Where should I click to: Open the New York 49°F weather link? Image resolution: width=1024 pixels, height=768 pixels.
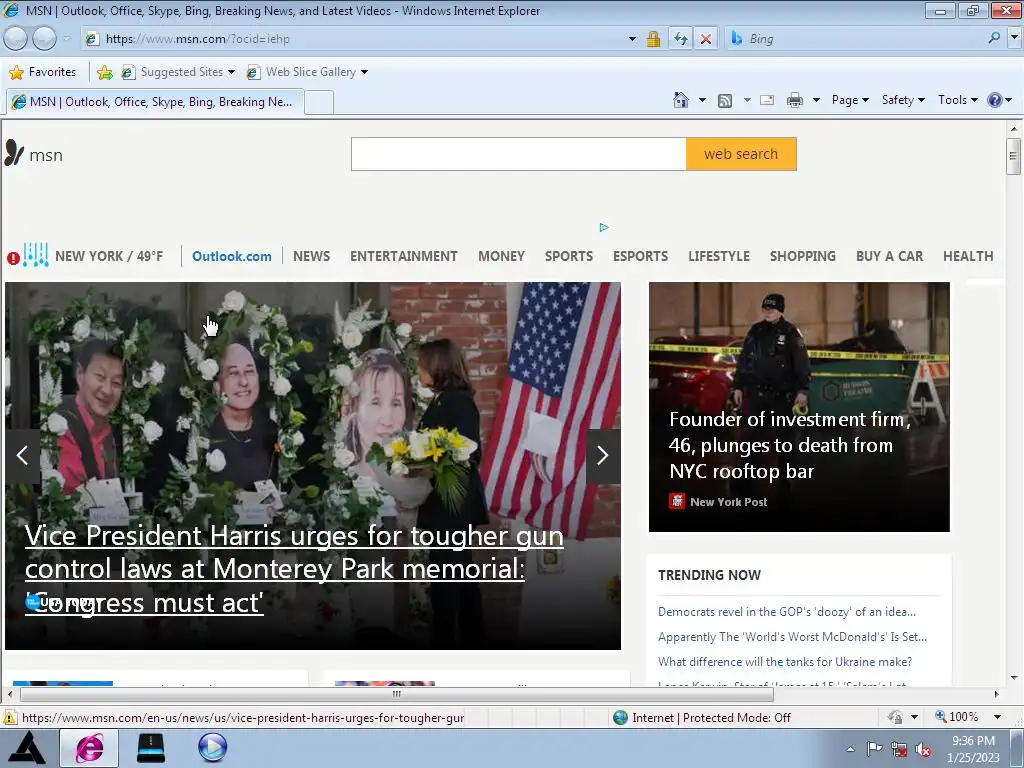[109, 256]
